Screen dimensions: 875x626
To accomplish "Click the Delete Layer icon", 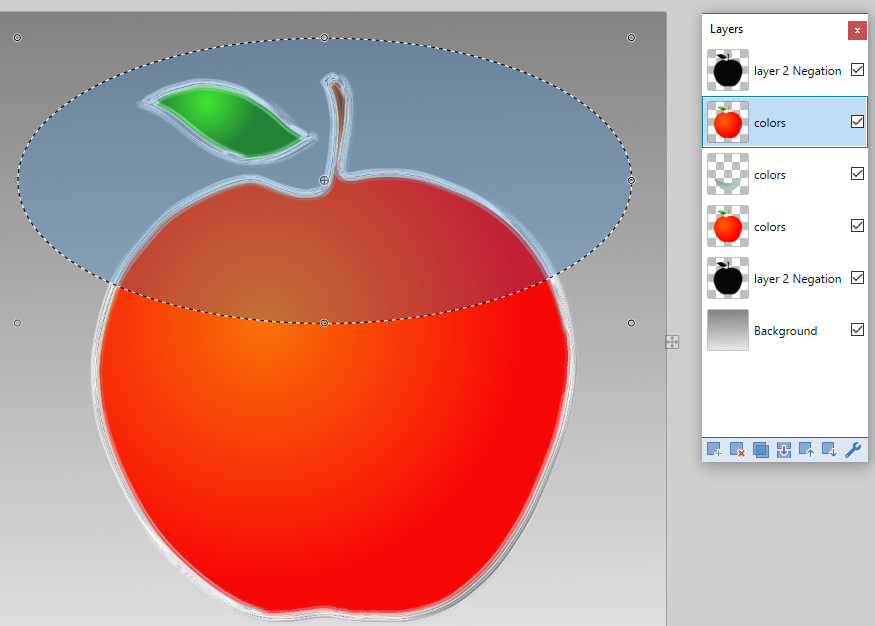I will coord(737,450).
